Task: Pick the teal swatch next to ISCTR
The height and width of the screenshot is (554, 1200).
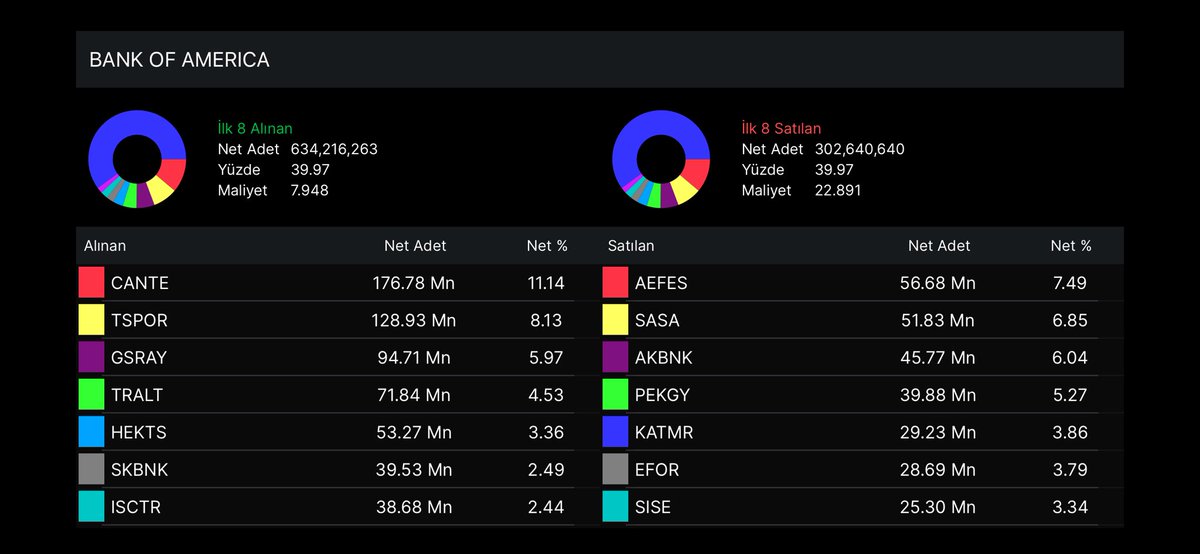Action: pyautogui.click(x=91, y=507)
